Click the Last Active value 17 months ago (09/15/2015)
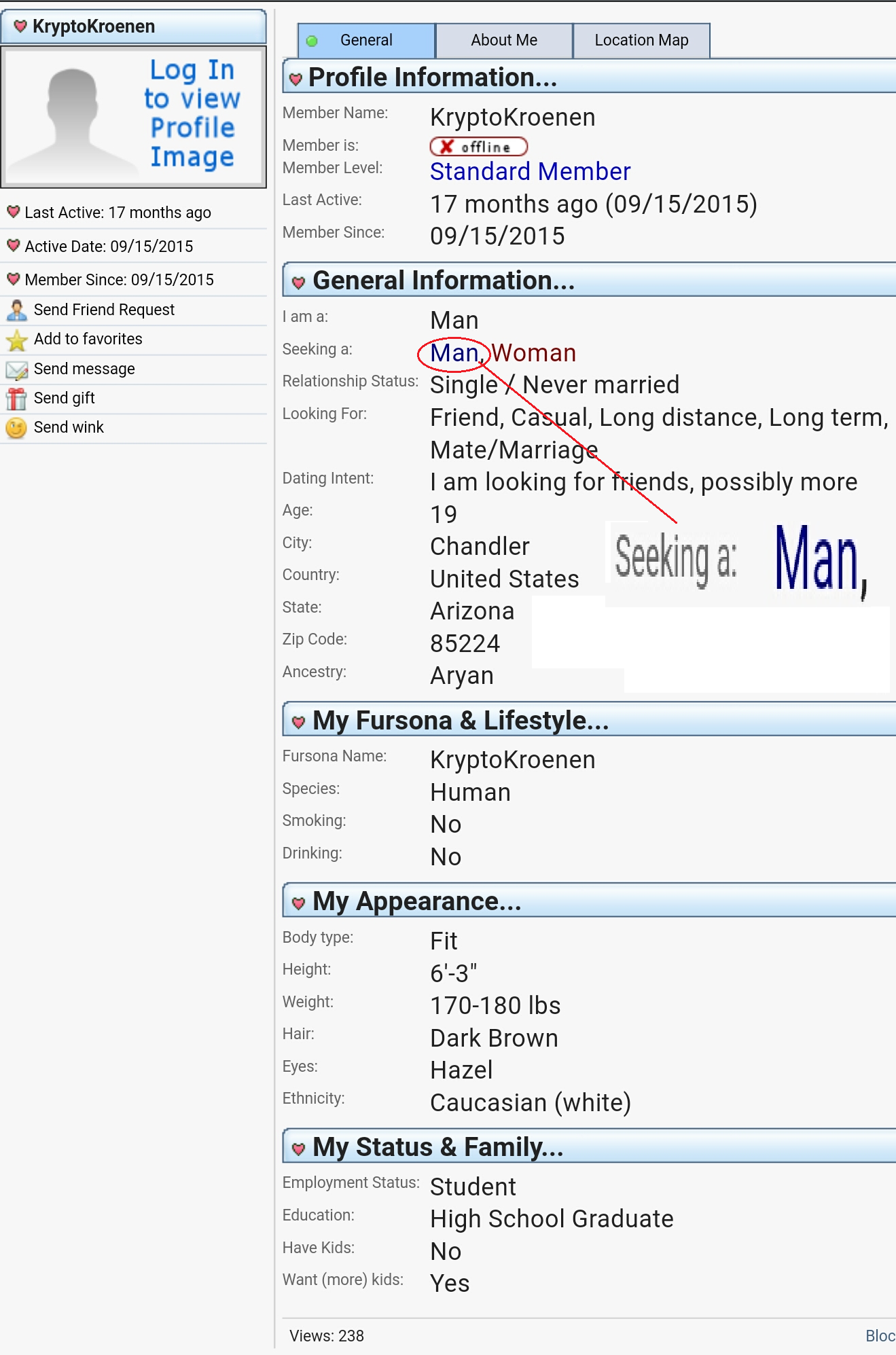 point(594,204)
